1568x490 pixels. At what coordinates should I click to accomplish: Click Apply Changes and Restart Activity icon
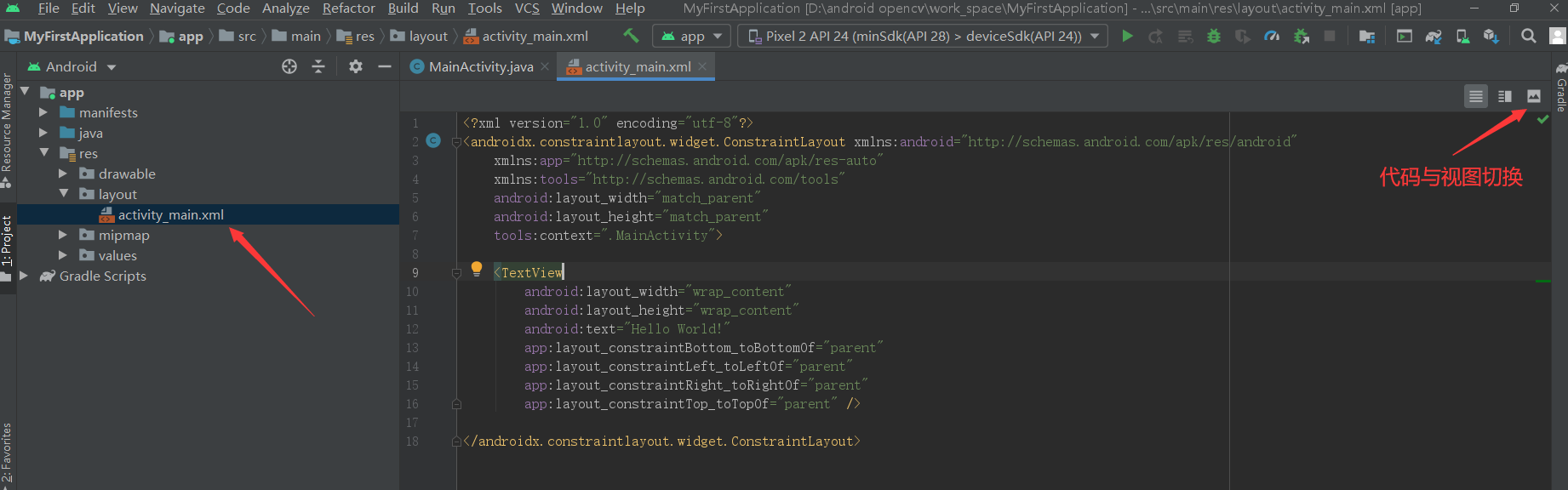[x=1155, y=36]
